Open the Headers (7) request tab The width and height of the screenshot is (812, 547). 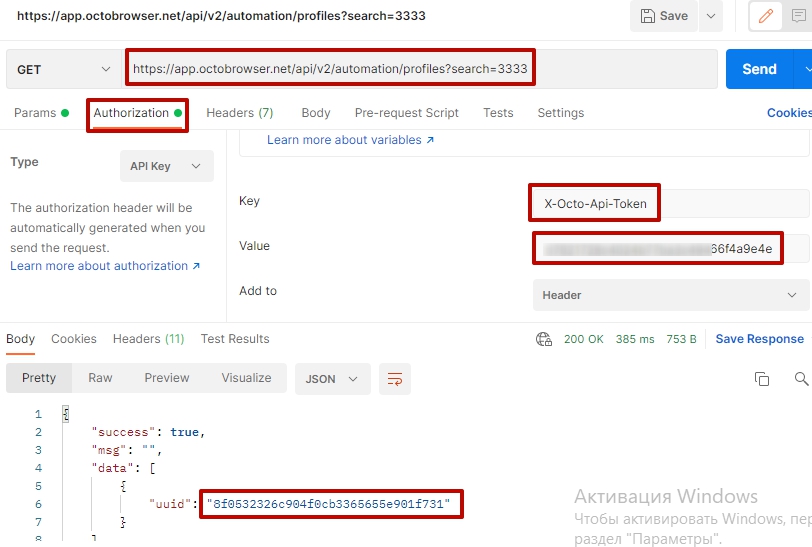pos(239,113)
